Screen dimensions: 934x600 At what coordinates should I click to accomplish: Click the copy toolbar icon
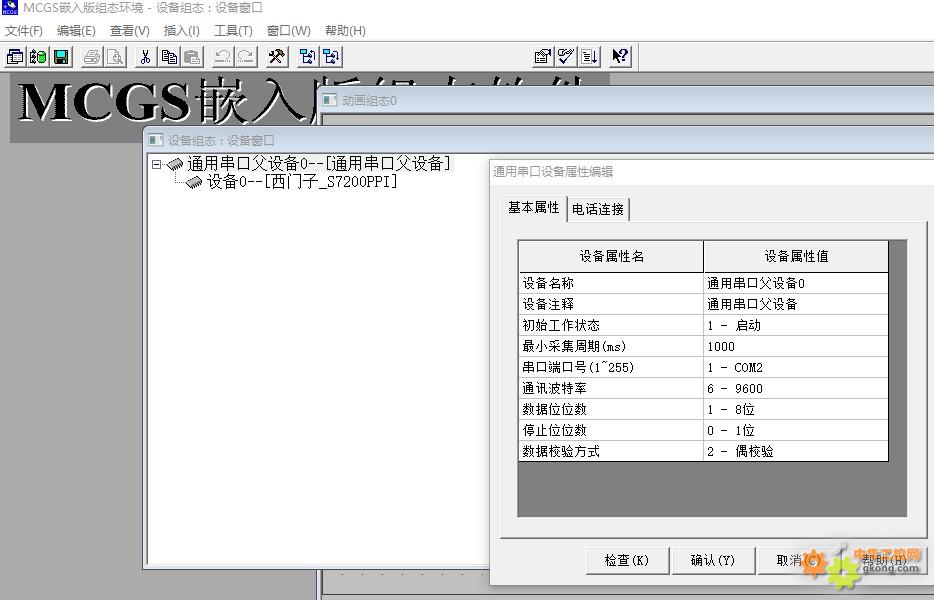click(169, 57)
